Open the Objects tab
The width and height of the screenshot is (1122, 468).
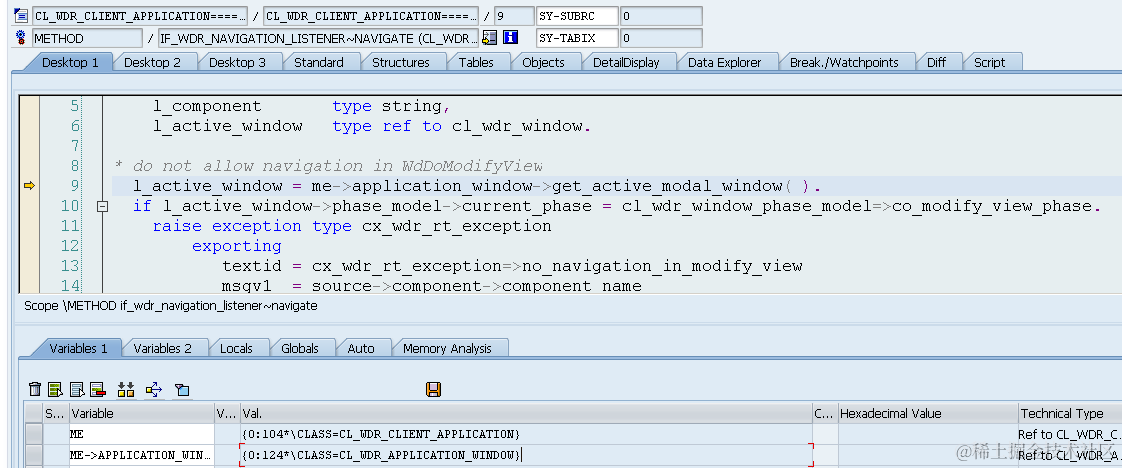click(543, 62)
